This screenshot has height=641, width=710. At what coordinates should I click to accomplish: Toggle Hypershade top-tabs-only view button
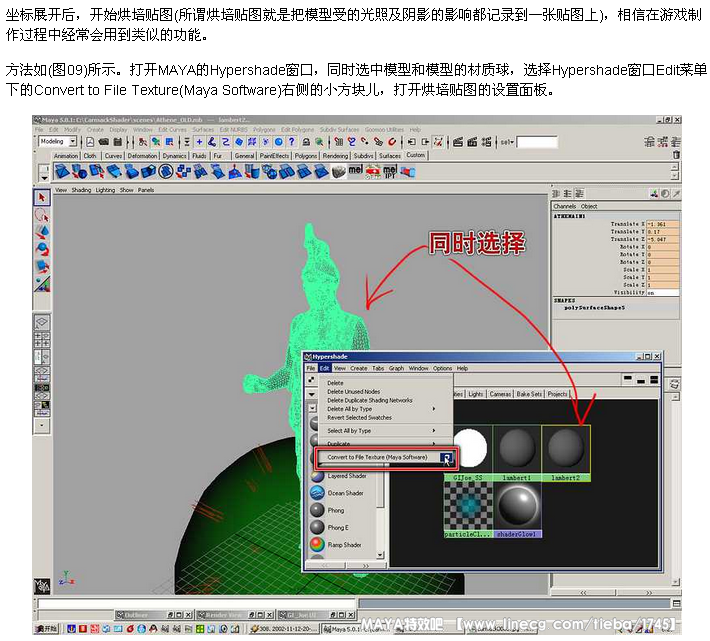tap(628, 379)
